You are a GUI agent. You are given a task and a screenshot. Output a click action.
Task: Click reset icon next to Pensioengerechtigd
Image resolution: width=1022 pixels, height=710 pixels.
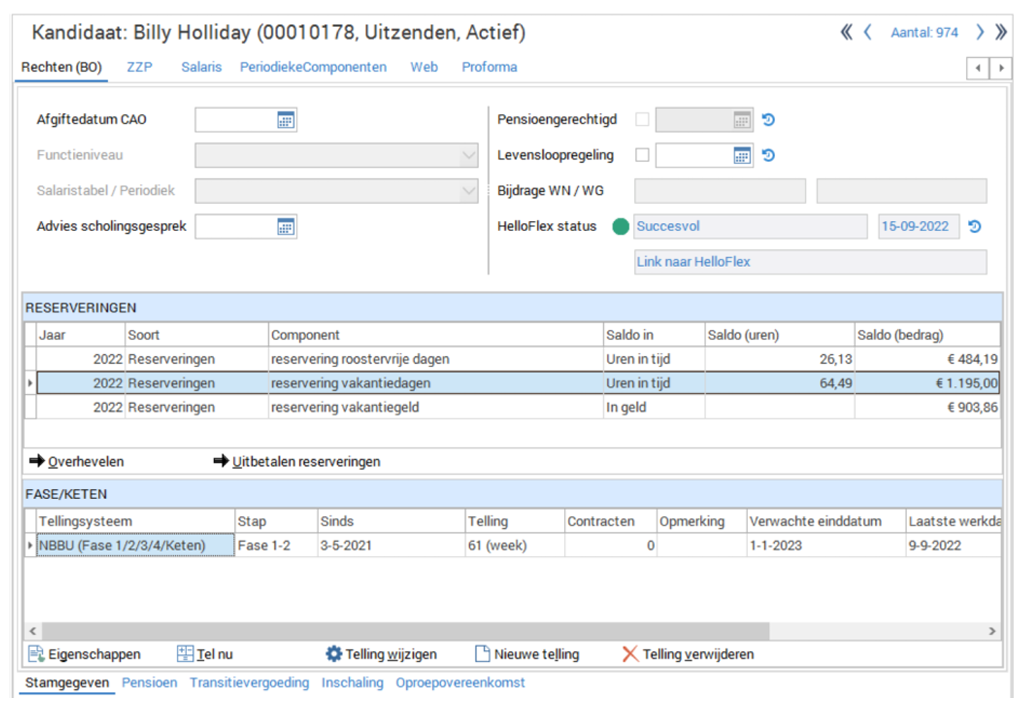pos(768,120)
